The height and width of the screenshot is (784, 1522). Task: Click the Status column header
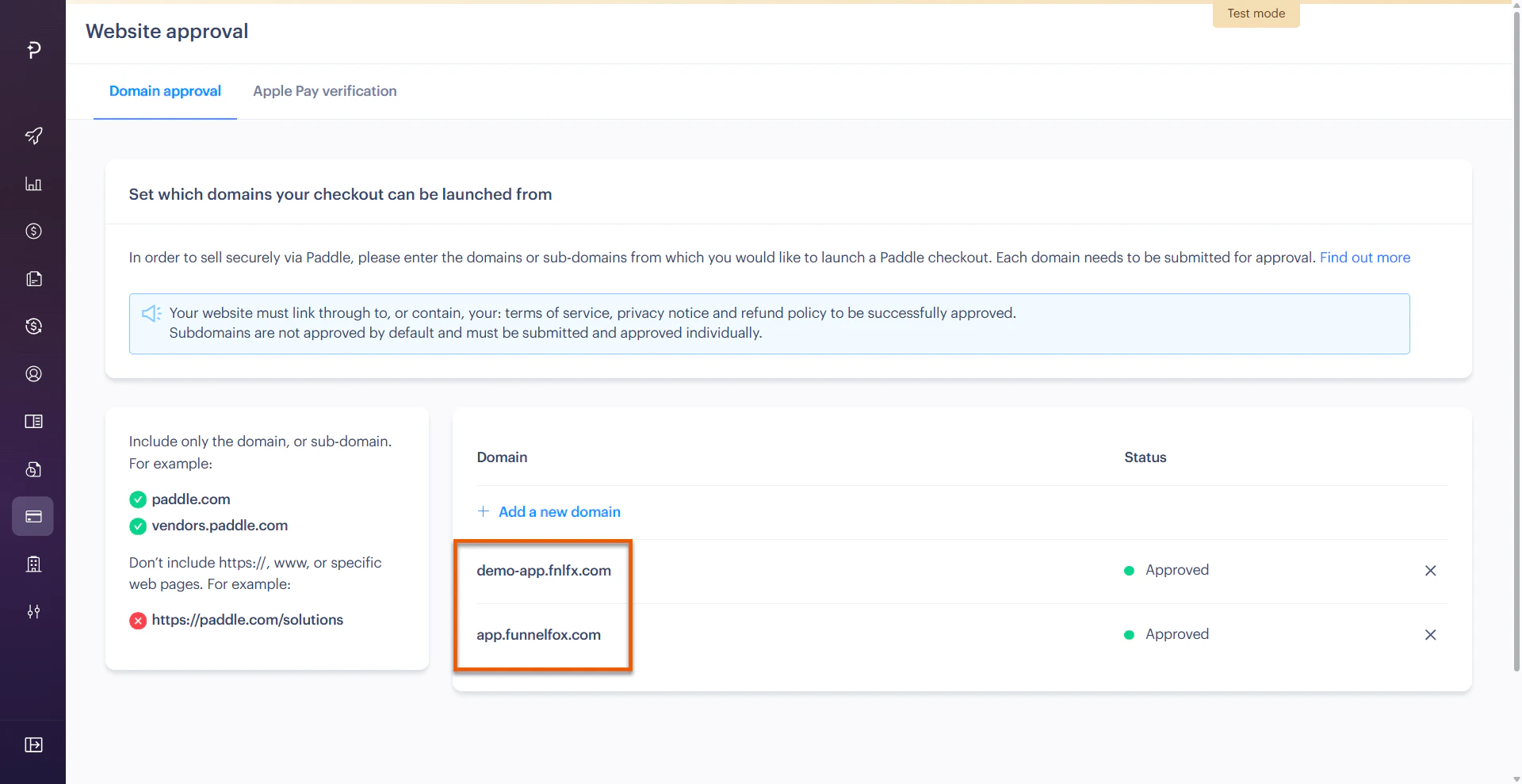1145,457
